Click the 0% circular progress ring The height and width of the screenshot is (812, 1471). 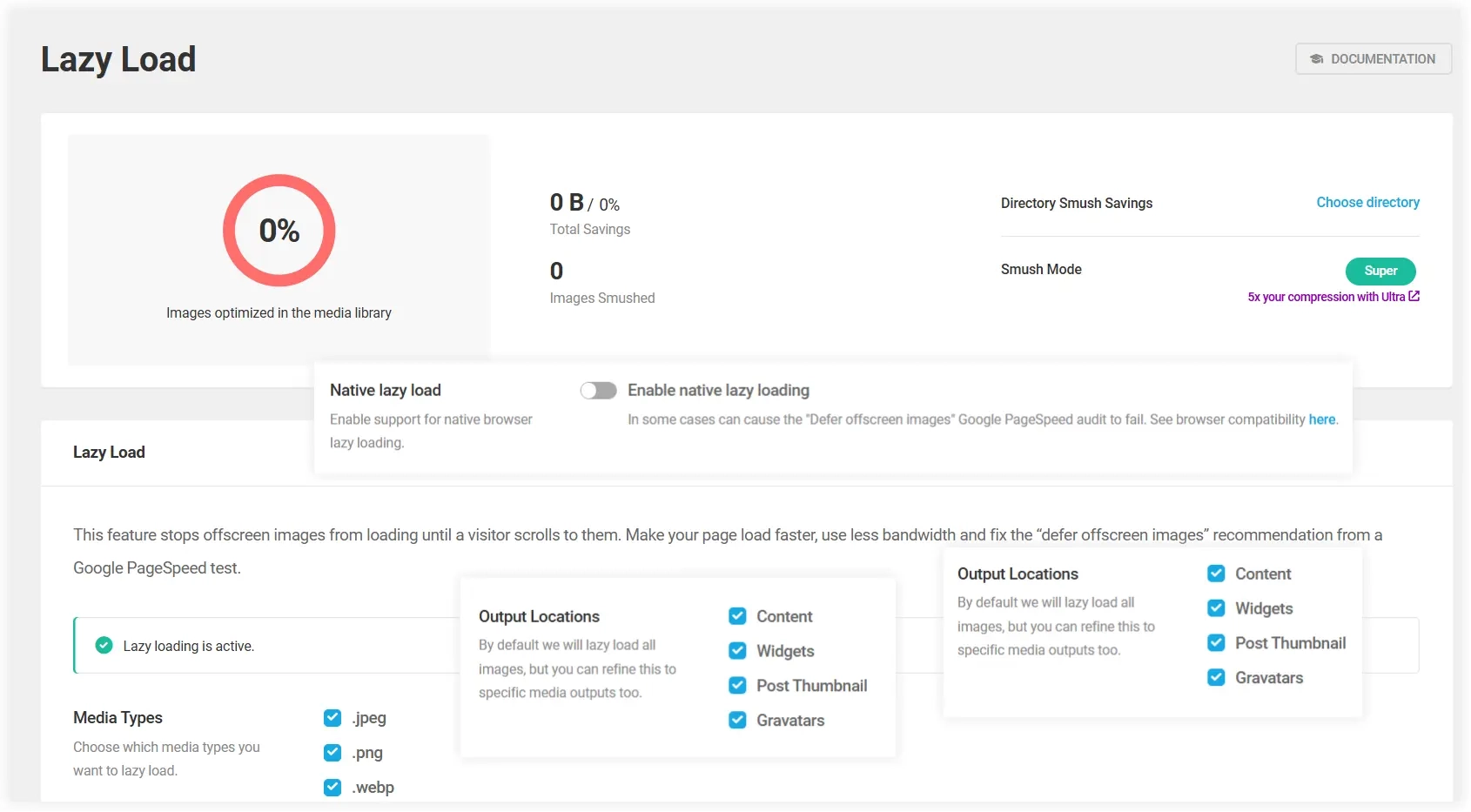(279, 231)
